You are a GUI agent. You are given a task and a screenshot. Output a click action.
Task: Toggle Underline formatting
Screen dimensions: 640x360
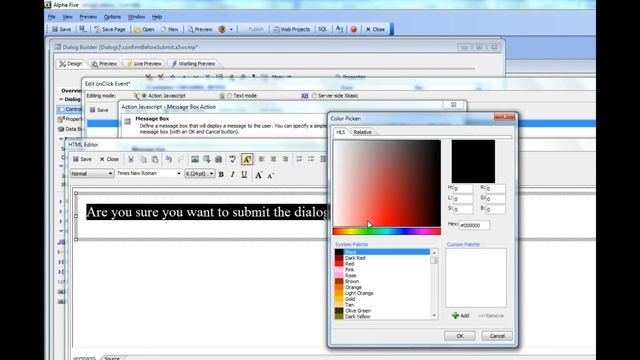click(244, 174)
